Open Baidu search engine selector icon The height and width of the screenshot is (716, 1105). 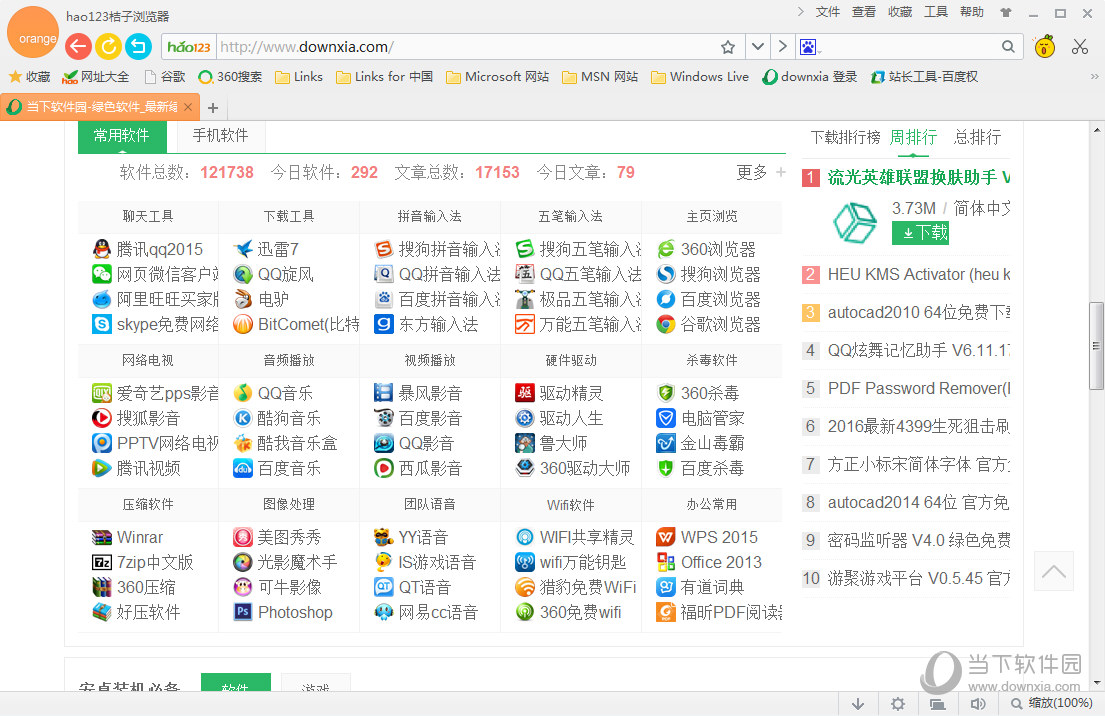pyautogui.click(x=808, y=47)
